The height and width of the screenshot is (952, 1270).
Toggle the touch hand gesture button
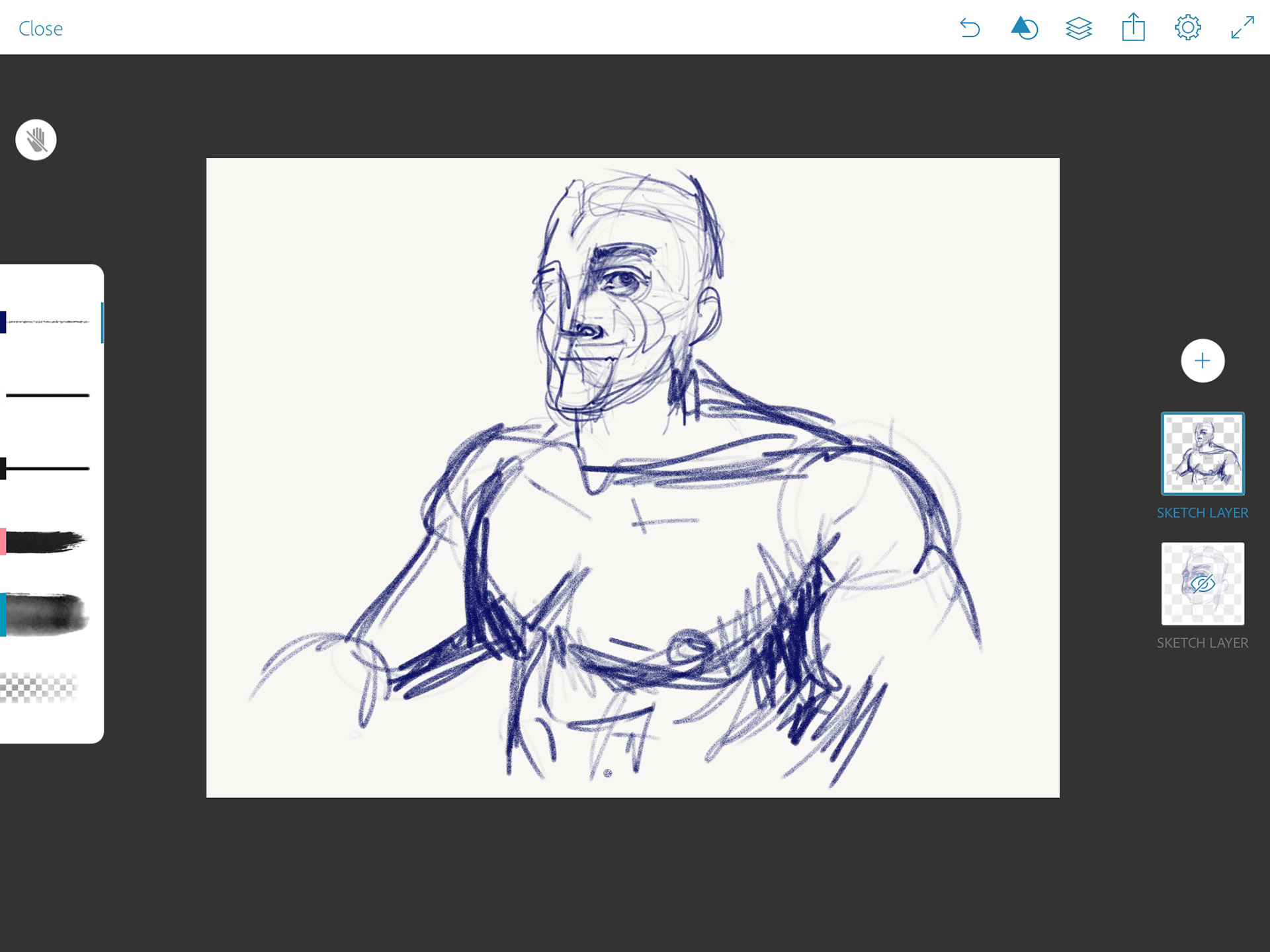point(36,139)
